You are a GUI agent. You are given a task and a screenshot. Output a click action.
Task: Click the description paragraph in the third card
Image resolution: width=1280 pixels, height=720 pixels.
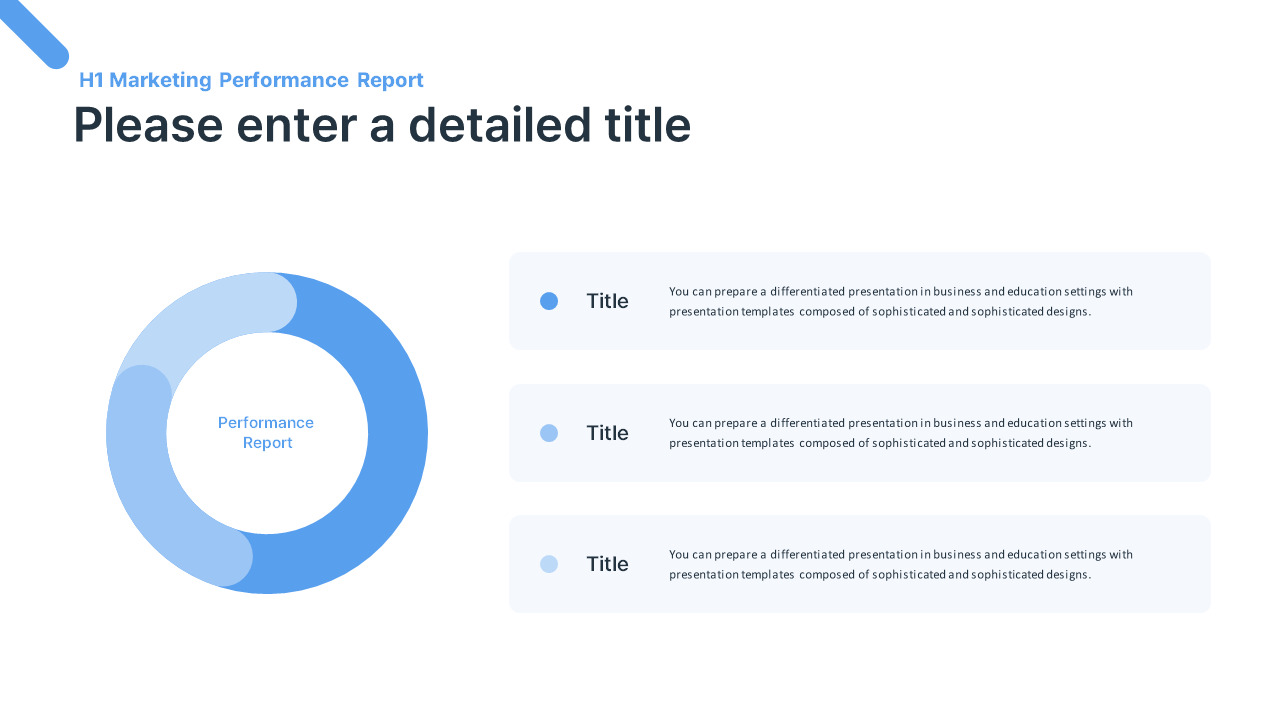tap(901, 564)
